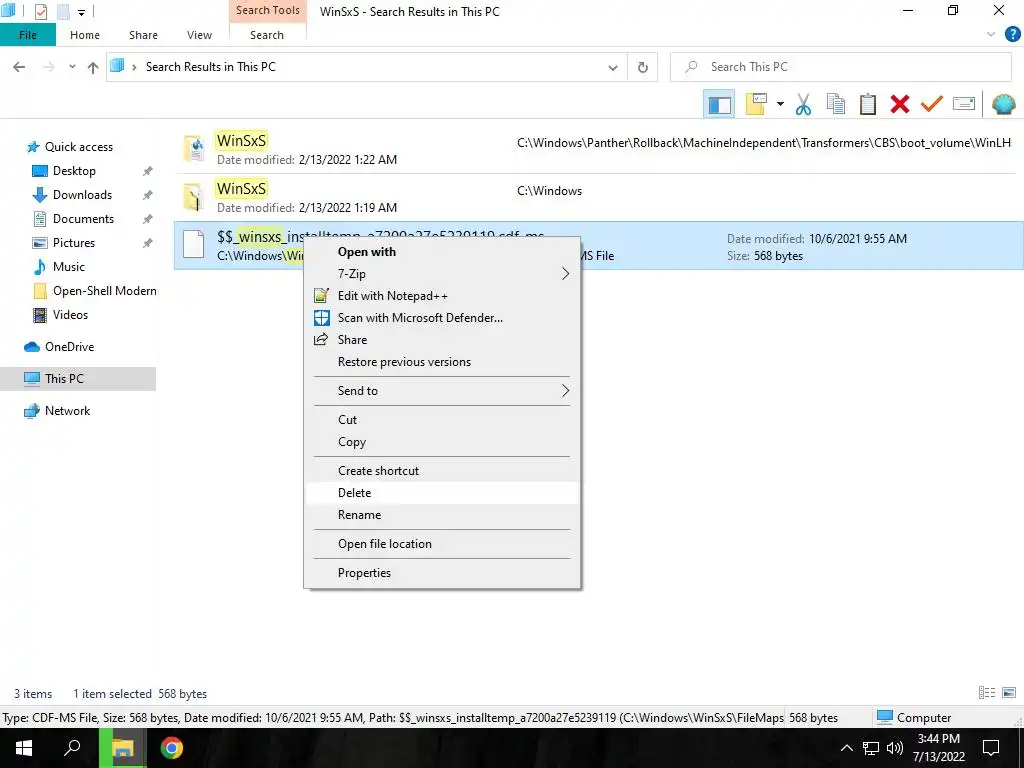This screenshot has width=1024, height=768.
Task: Select Network in the navigation pane
Action: coord(67,411)
